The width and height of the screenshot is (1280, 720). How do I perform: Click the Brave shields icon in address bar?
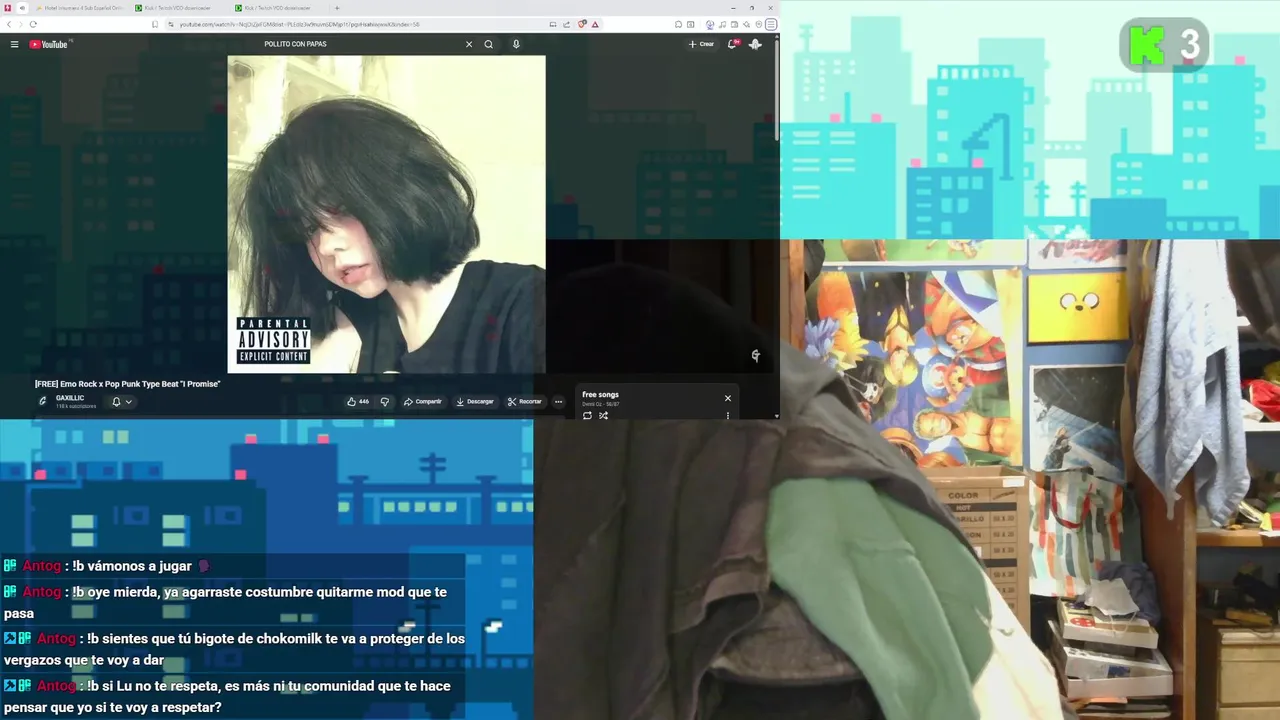click(x=582, y=24)
